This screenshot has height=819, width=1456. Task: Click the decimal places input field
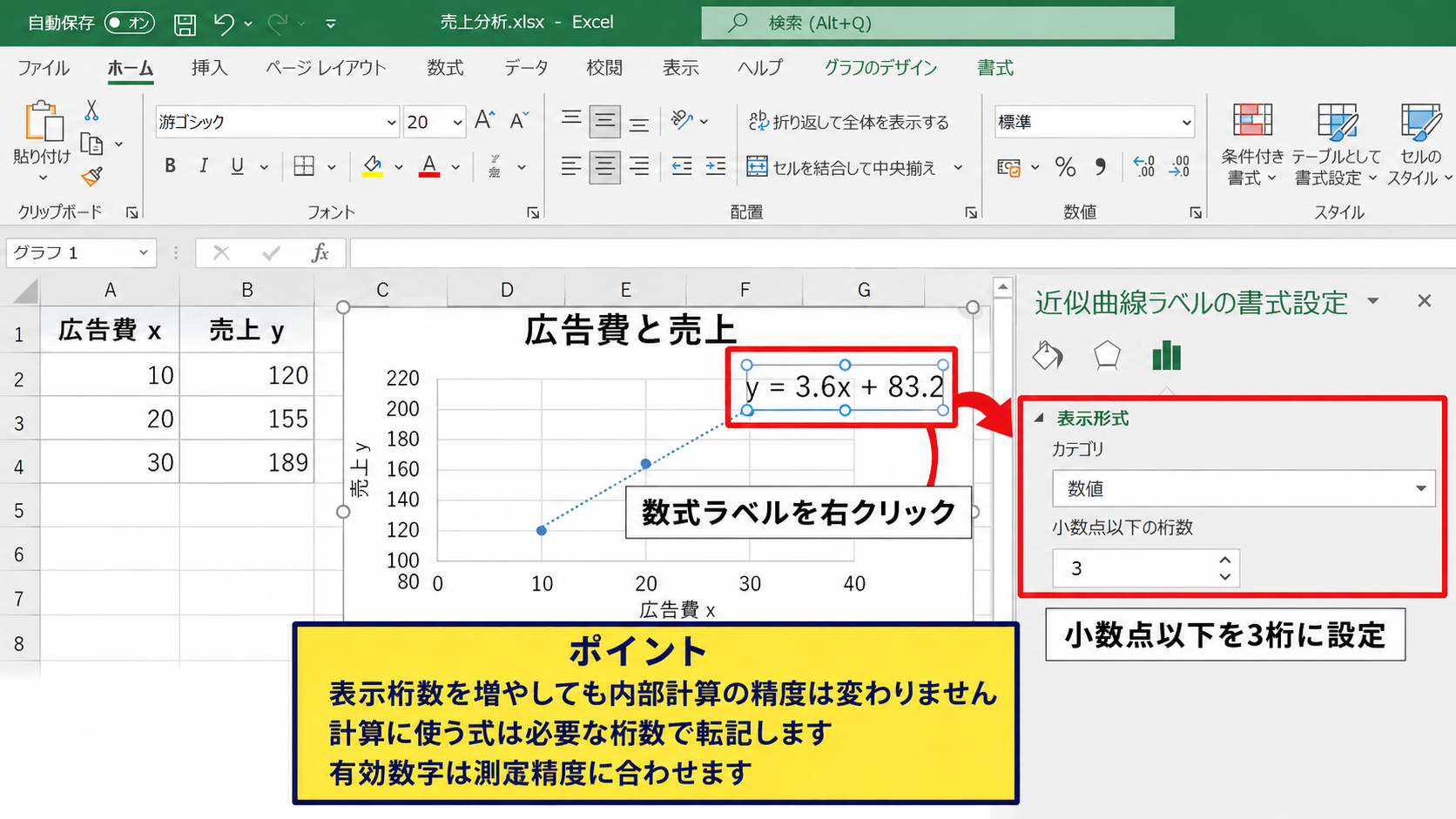1132,568
